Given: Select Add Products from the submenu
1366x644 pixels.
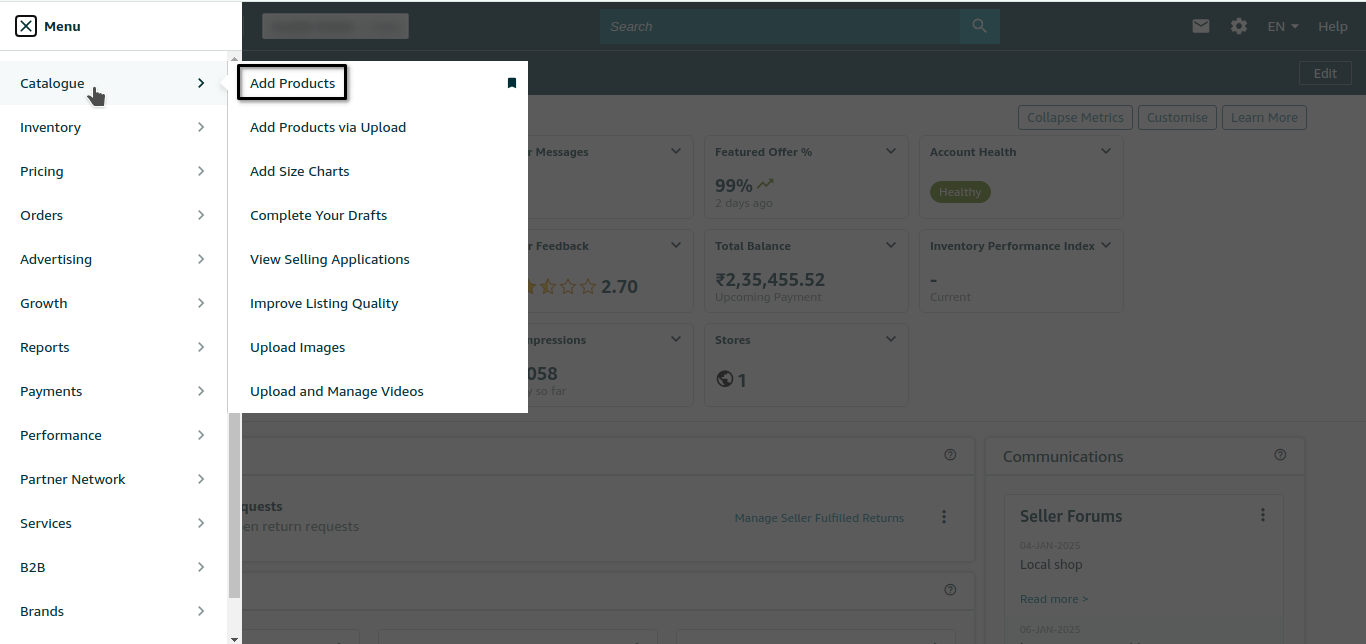Looking at the screenshot, I should click(x=292, y=83).
